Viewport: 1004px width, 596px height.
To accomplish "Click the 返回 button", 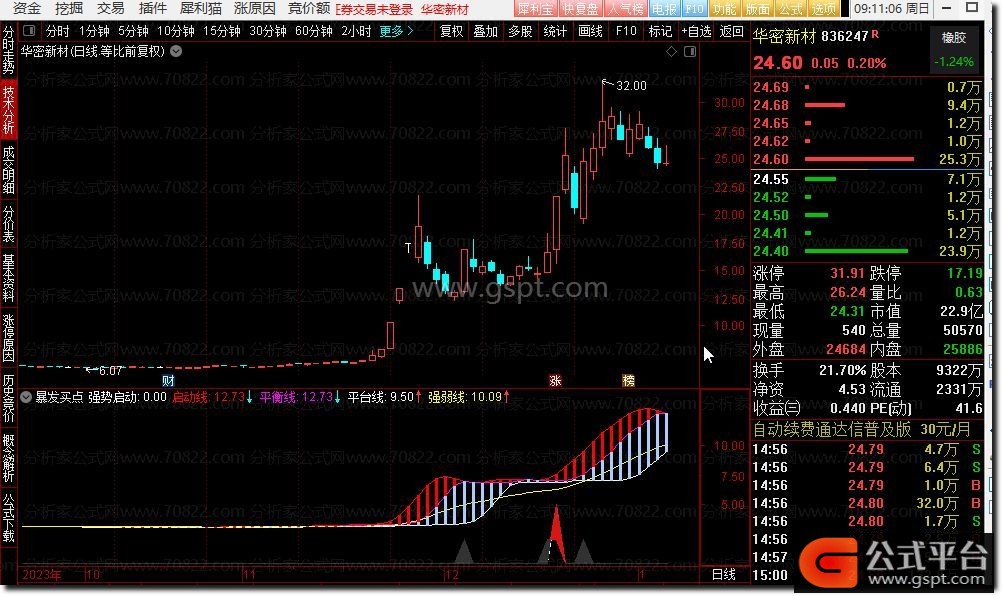I will click(x=731, y=31).
